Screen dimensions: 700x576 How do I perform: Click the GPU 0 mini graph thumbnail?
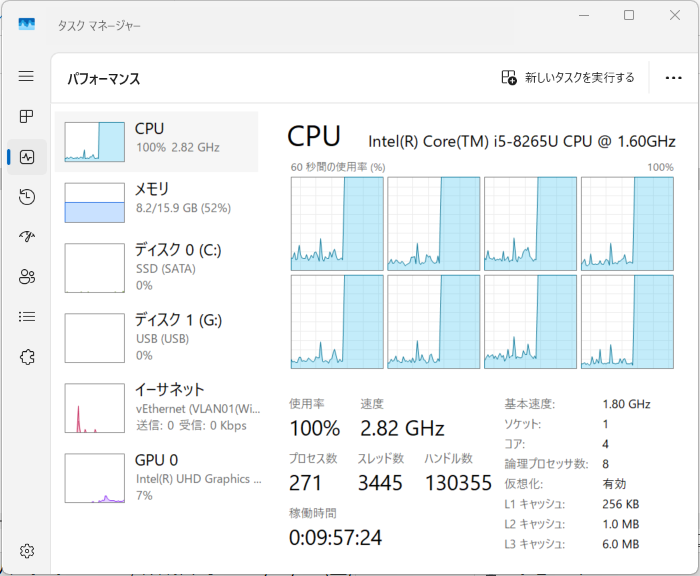pyautogui.click(x=95, y=478)
